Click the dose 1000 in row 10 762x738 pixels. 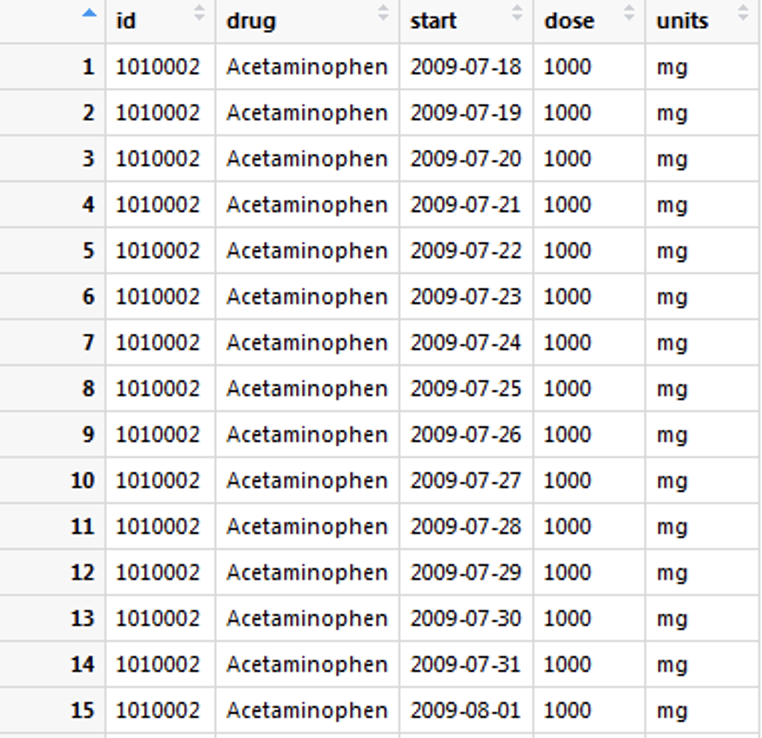pos(567,481)
